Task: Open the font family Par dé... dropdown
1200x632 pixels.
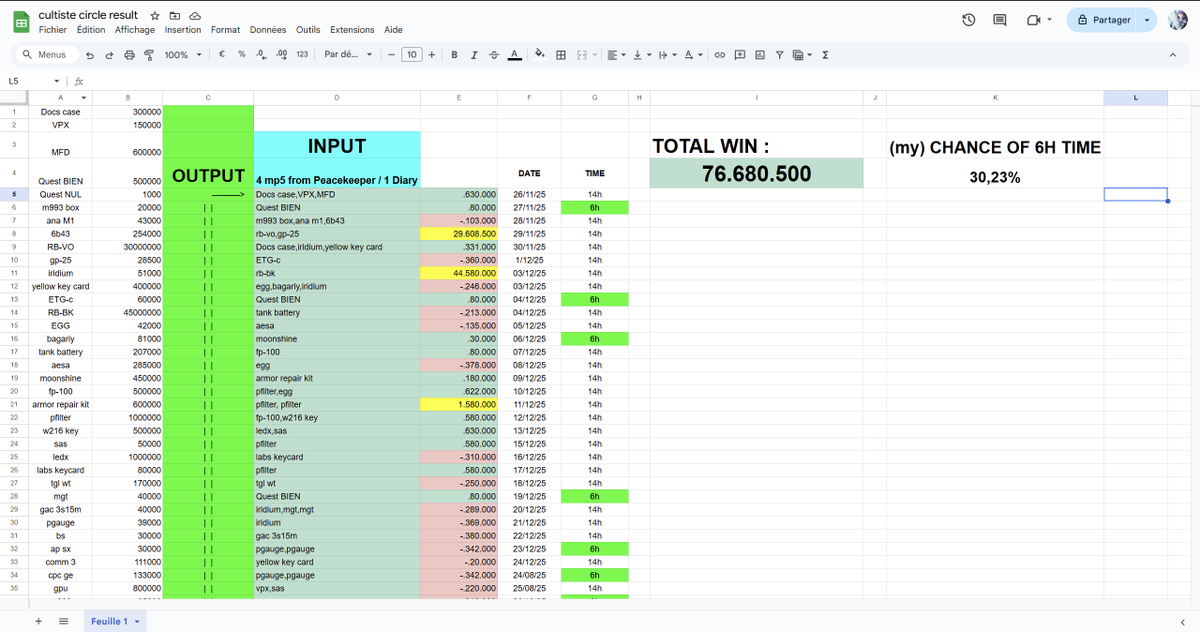Action: tap(348, 55)
